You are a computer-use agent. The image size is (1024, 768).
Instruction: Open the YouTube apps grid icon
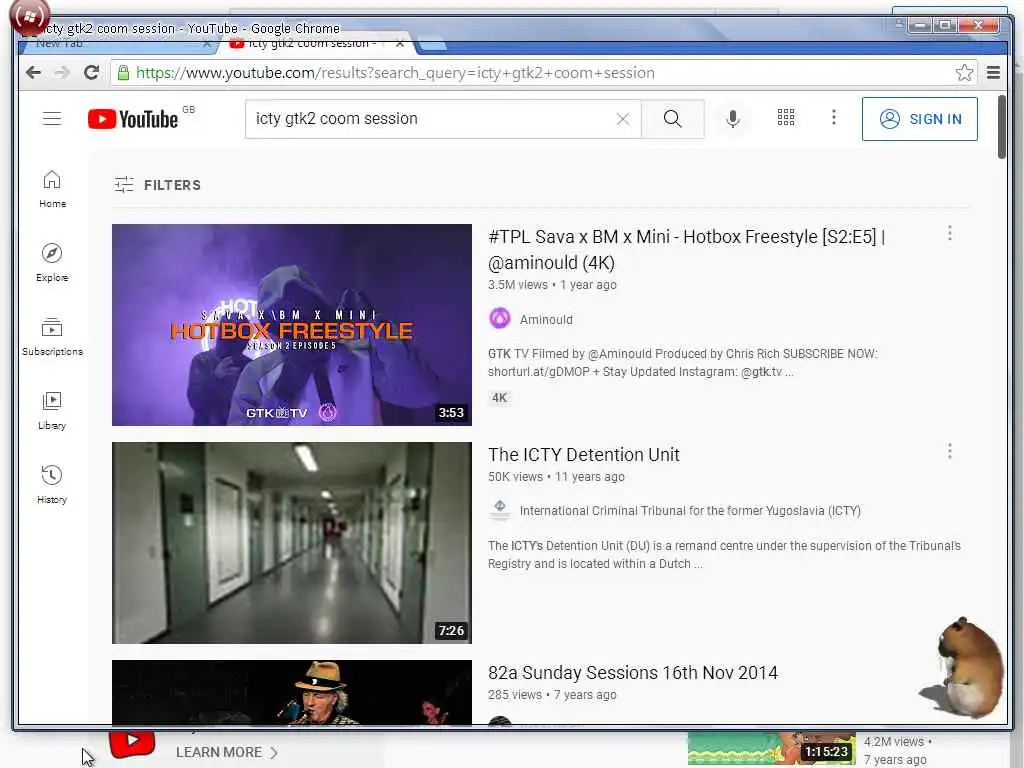[x=786, y=118]
